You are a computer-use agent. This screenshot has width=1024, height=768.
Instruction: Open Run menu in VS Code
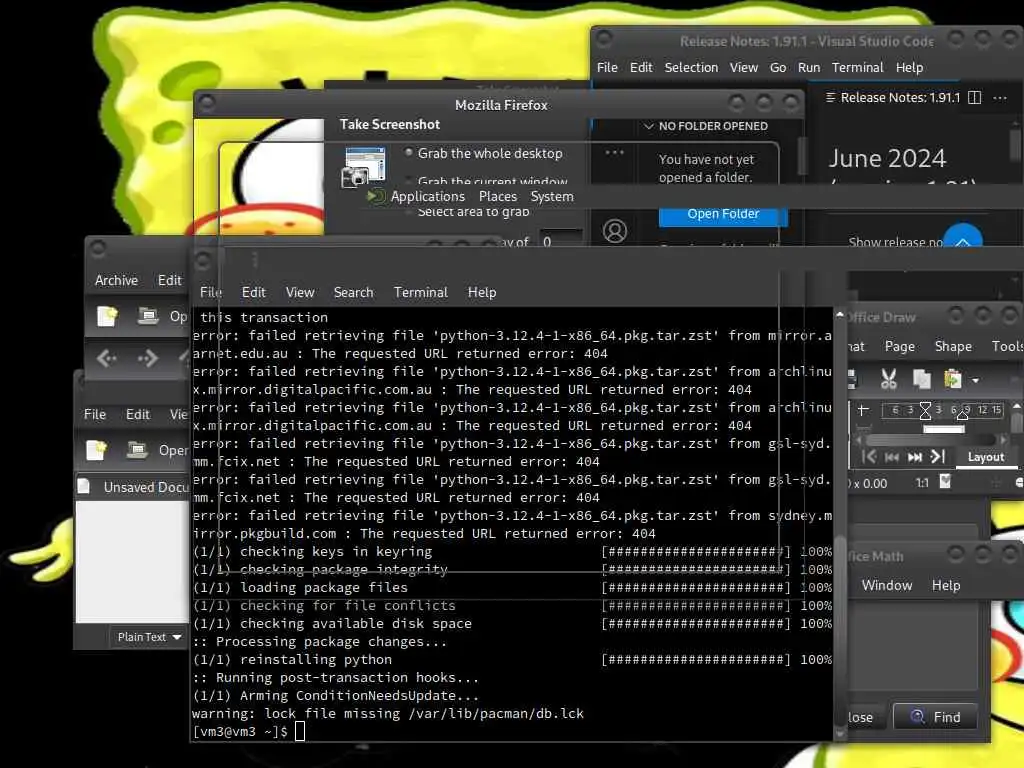[808, 67]
